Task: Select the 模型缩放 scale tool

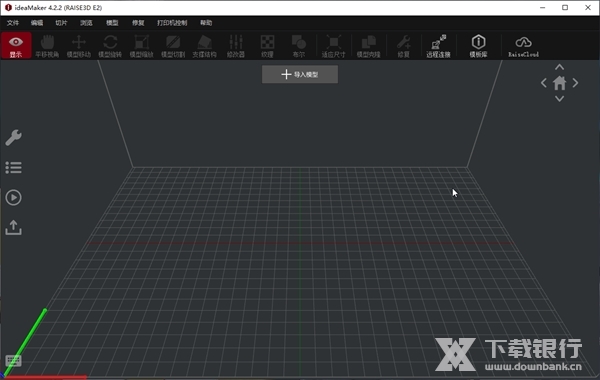Action: pos(142,46)
